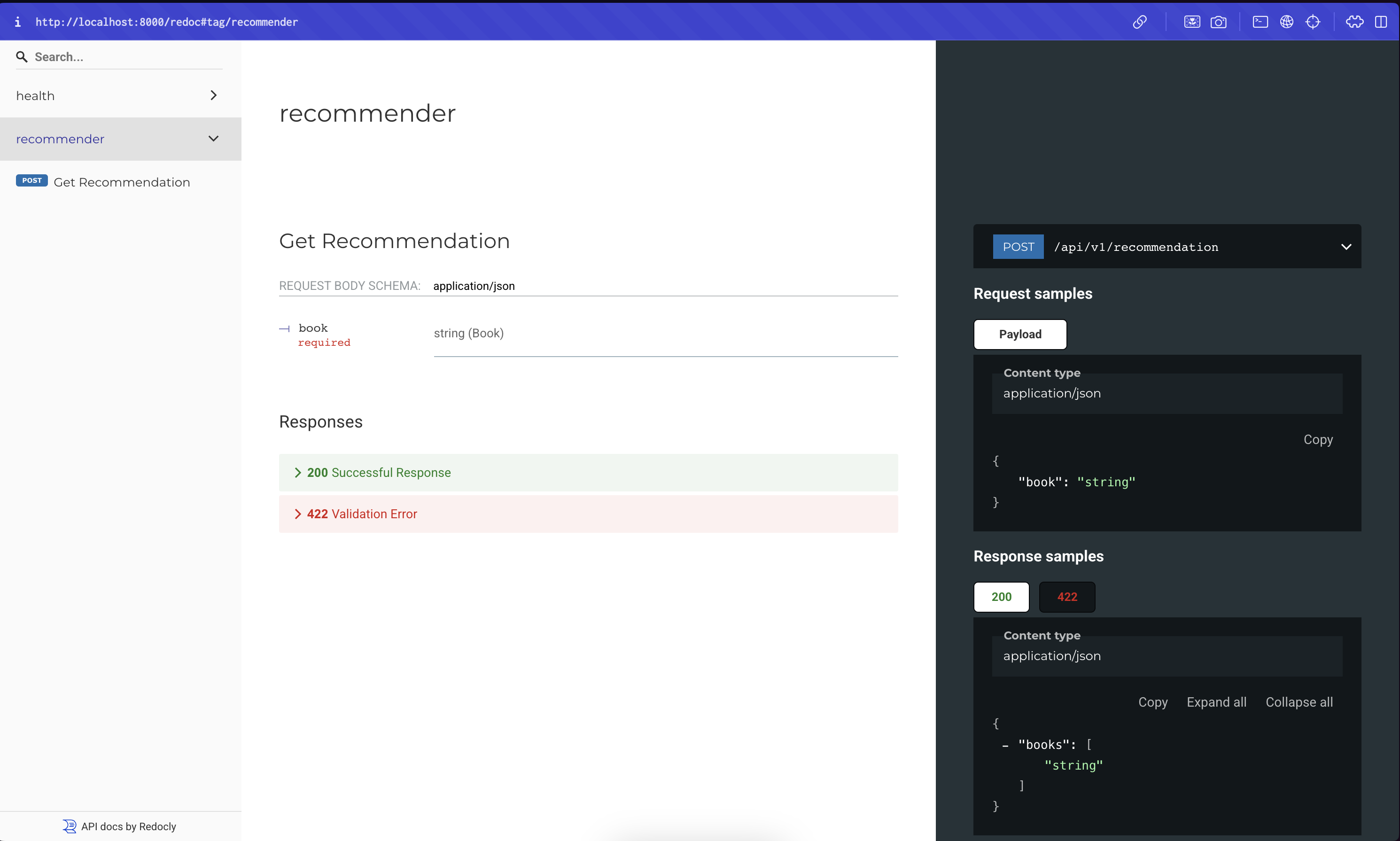Viewport: 1400px width, 841px height.
Task: Open API docs by Redocly link
Action: coord(129,826)
